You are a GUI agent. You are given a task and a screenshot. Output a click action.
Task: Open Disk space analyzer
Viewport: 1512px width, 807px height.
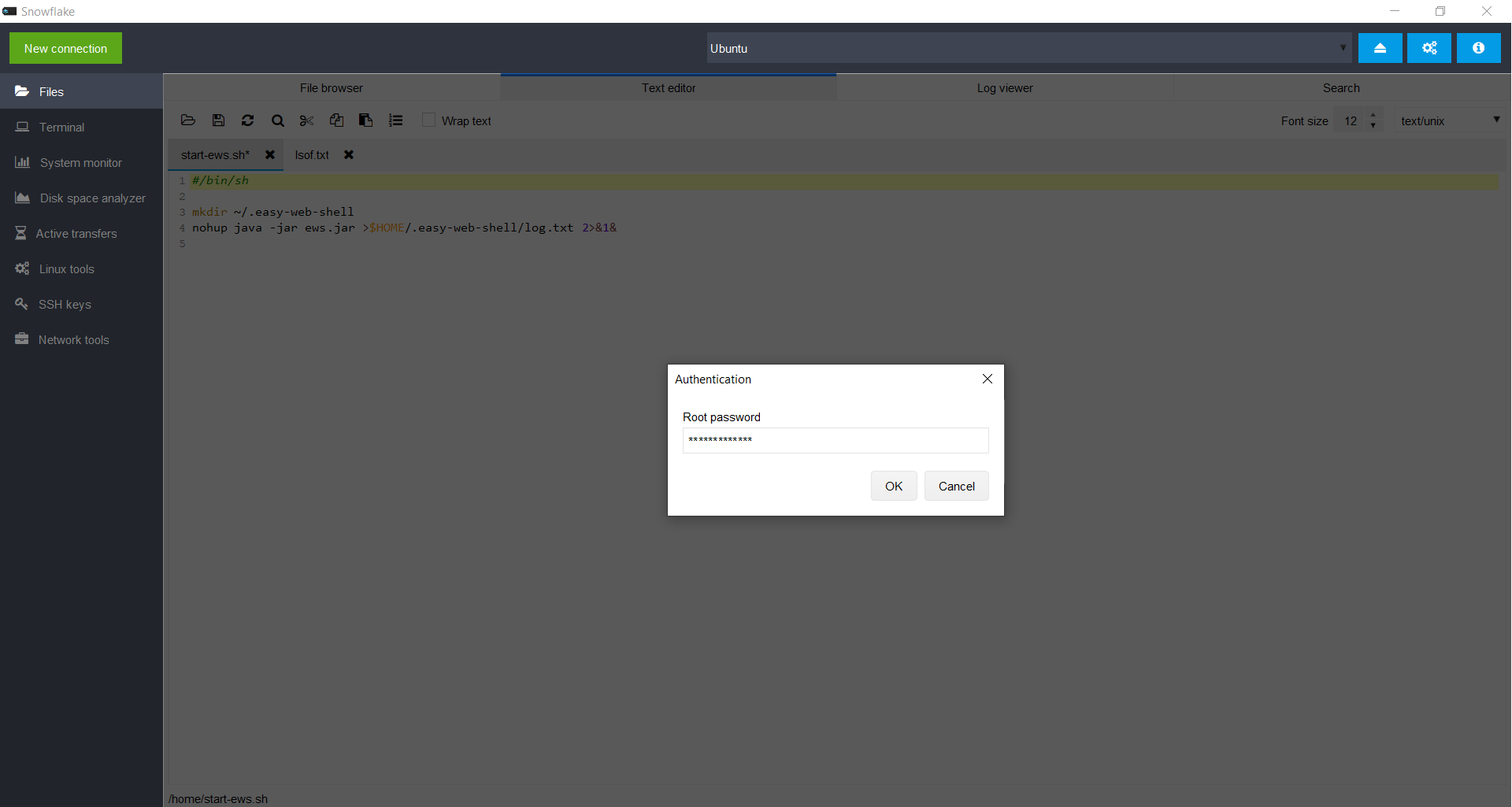pyautogui.click(x=81, y=198)
